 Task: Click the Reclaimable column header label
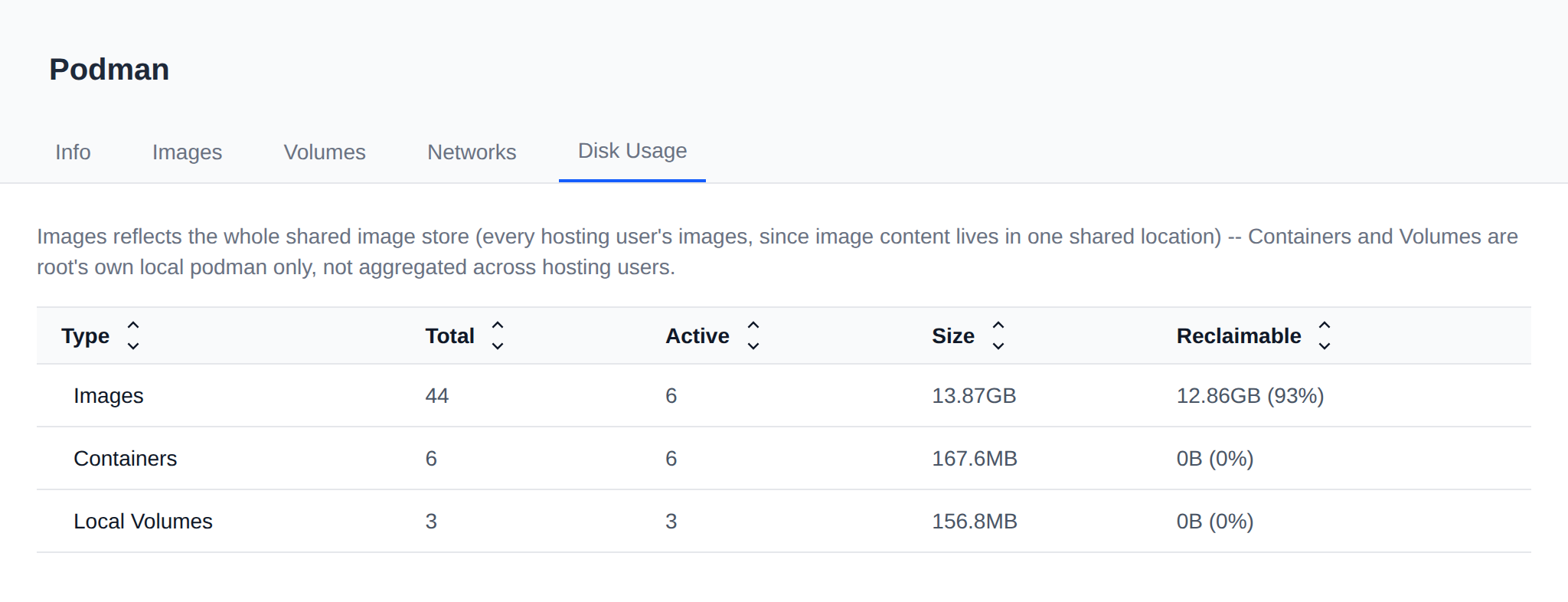tap(1239, 336)
